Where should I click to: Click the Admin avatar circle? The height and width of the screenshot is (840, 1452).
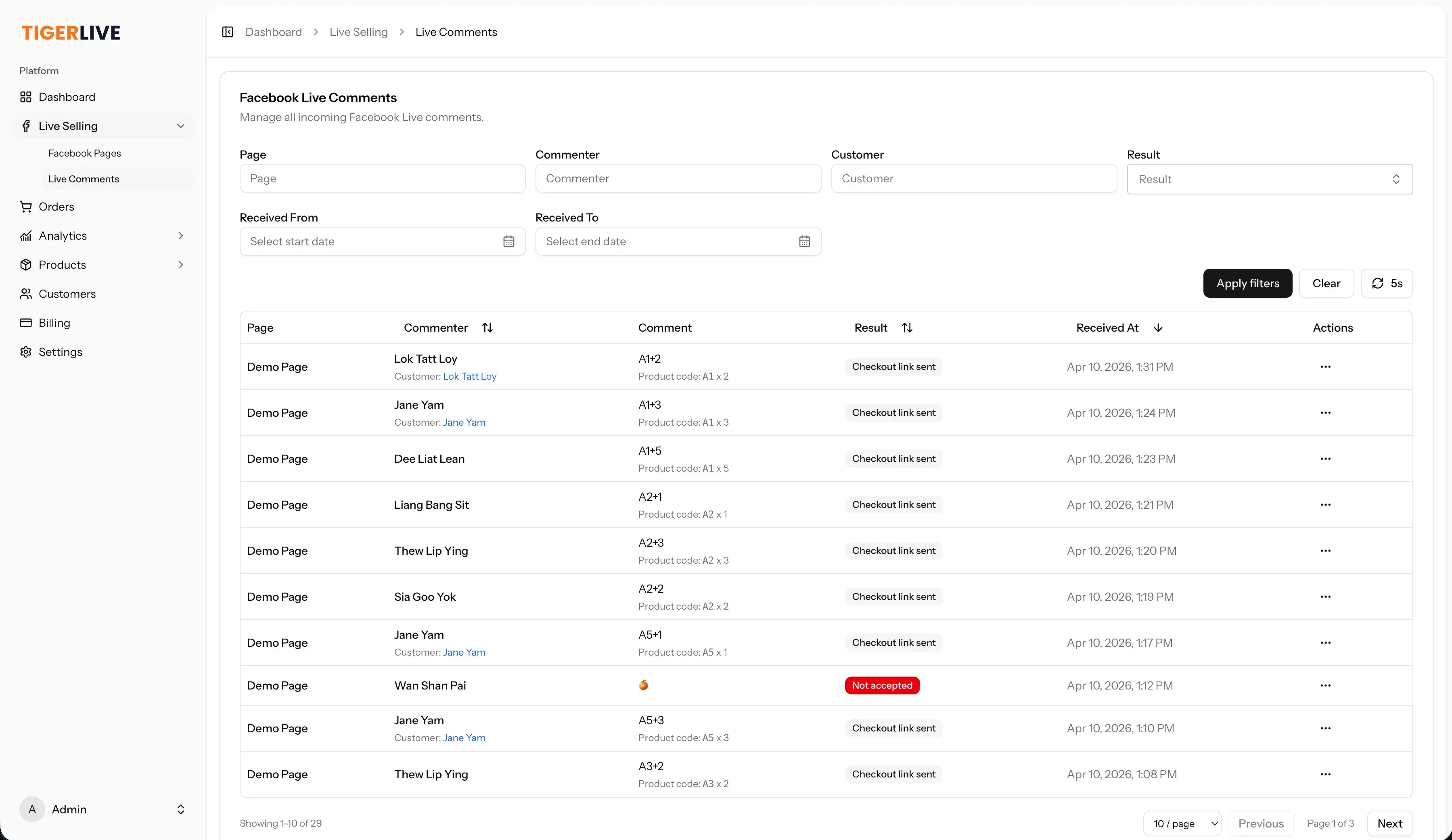tap(32, 809)
